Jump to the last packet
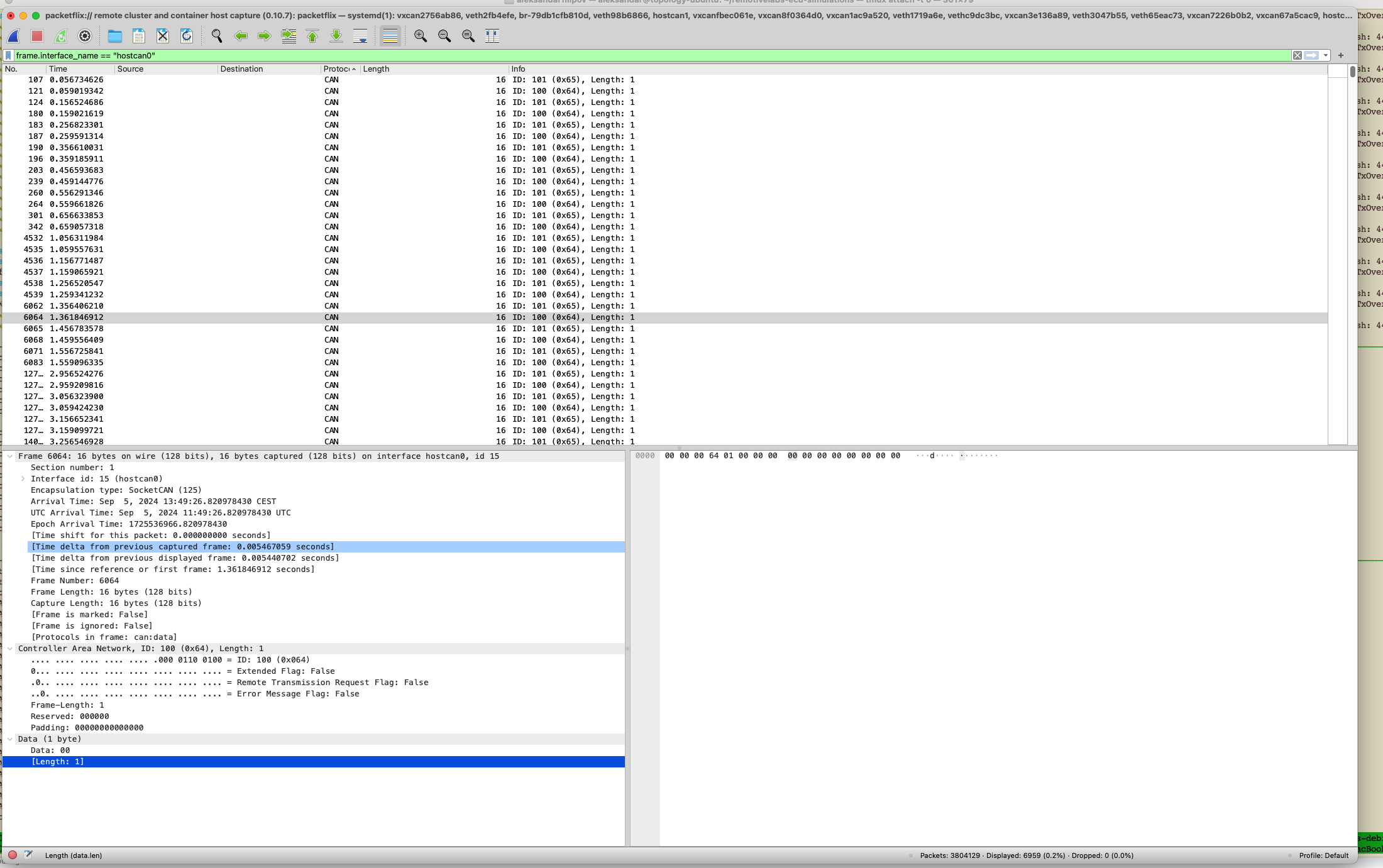The height and width of the screenshot is (868, 1383). [336, 36]
